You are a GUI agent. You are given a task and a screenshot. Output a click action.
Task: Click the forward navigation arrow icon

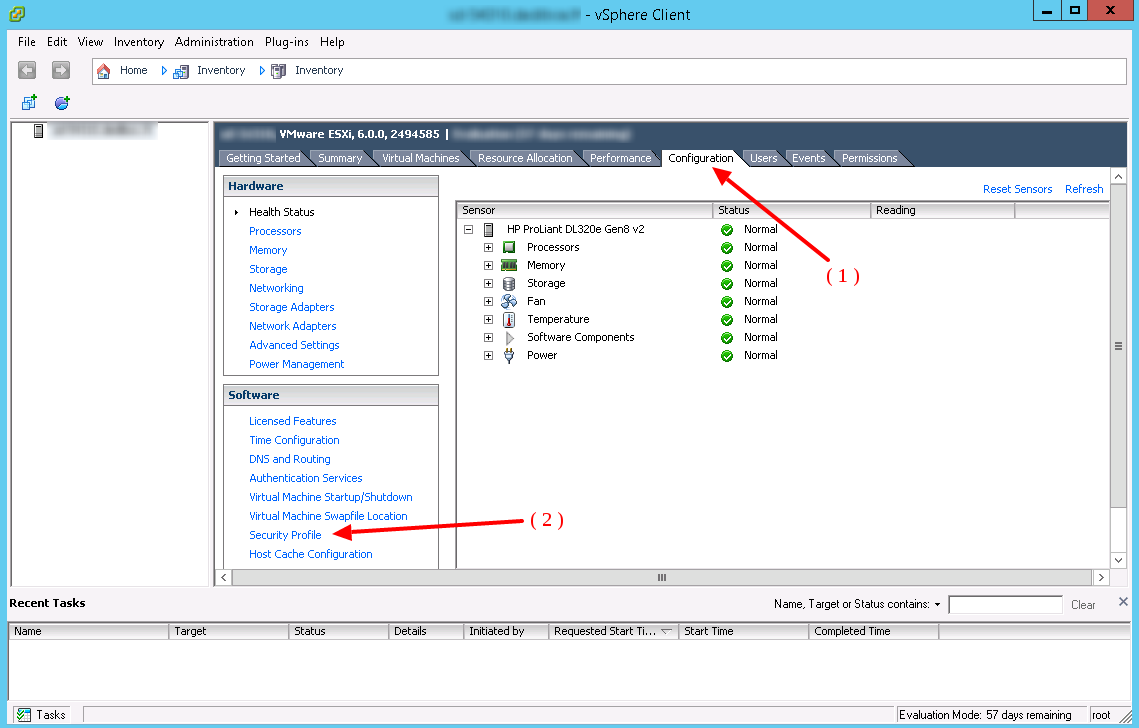tap(61, 70)
